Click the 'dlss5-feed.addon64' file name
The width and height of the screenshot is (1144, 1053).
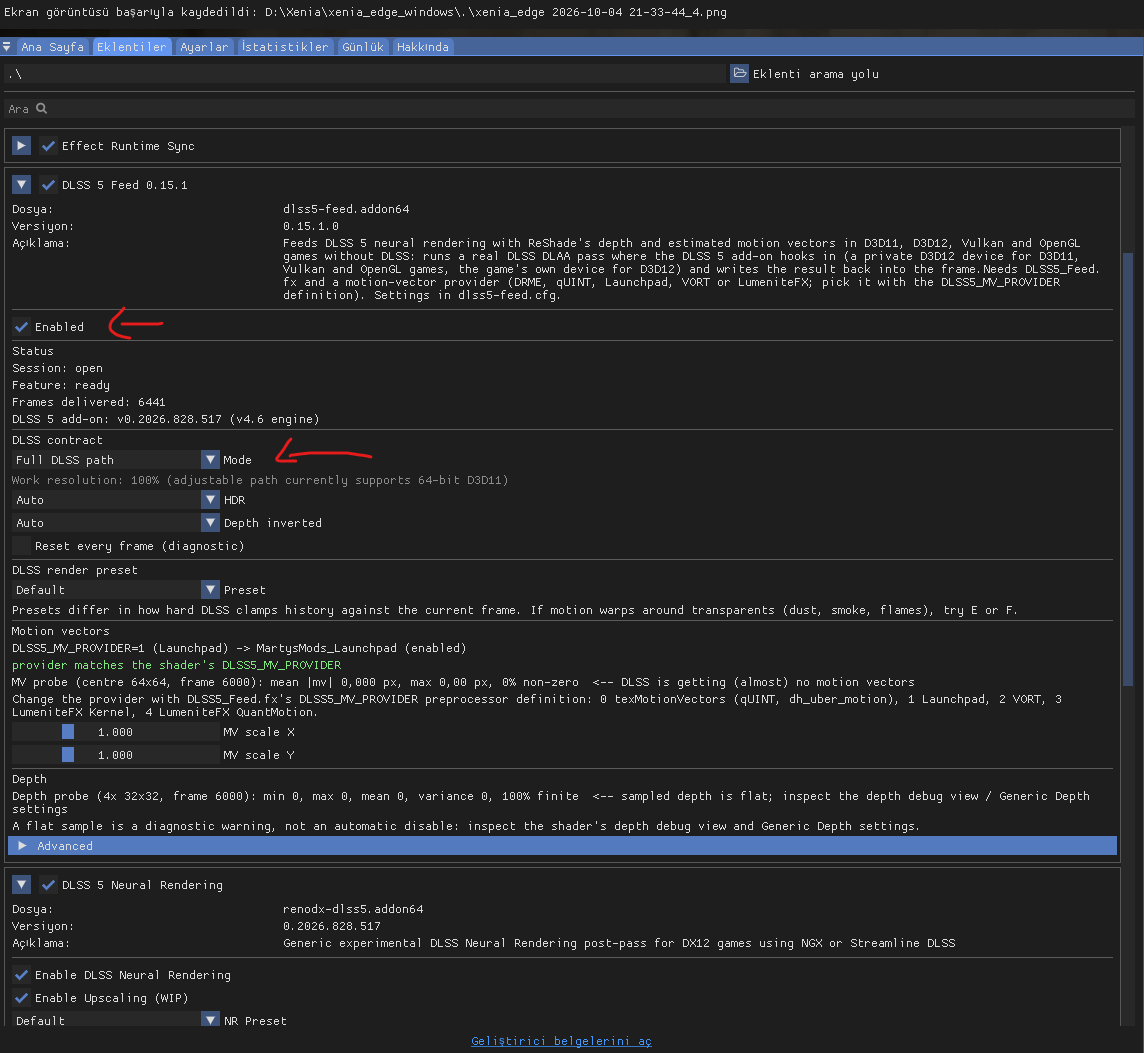pyautogui.click(x=346, y=209)
